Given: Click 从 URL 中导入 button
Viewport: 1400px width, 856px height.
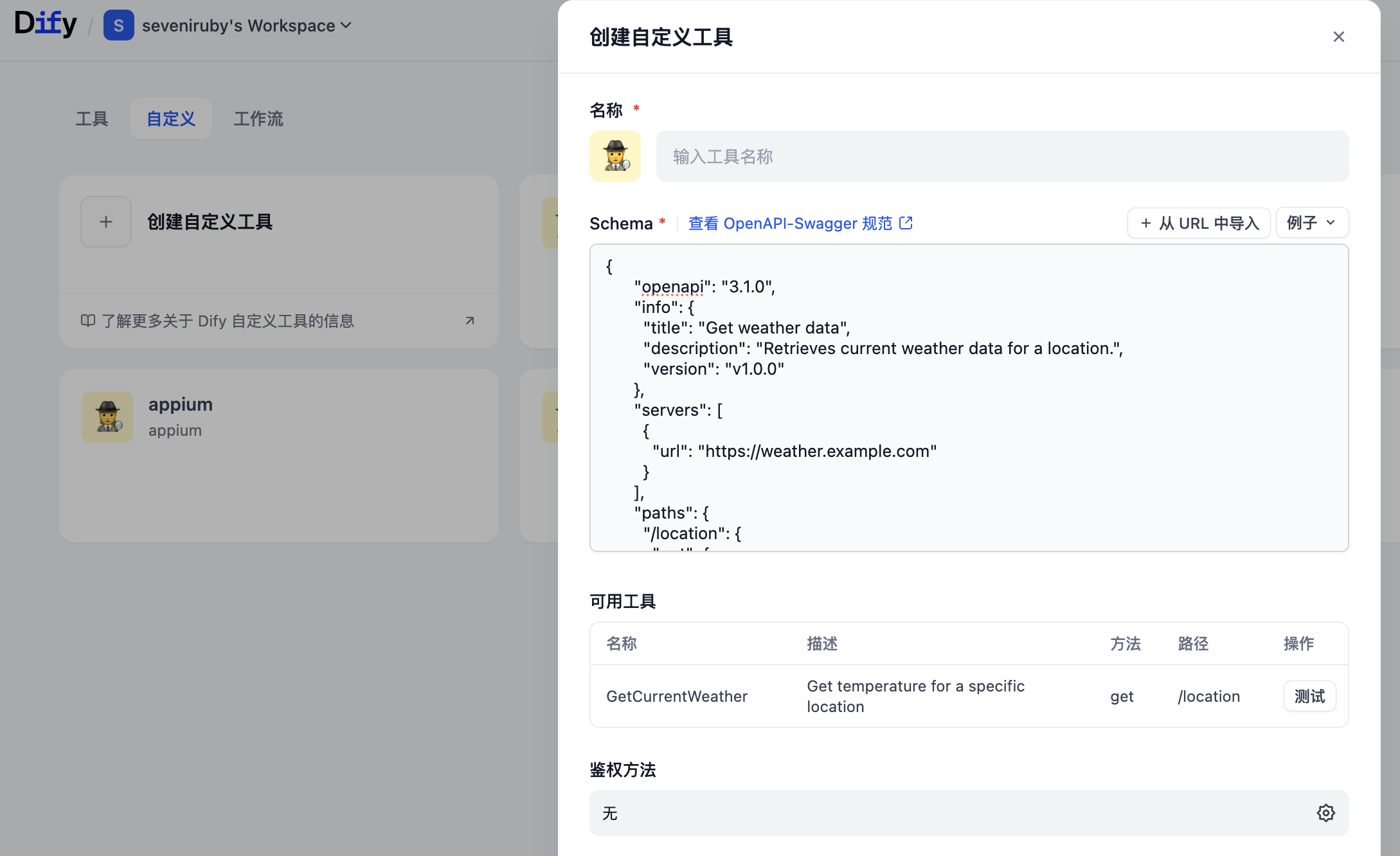Looking at the screenshot, I should click(x=1199, y=223).
